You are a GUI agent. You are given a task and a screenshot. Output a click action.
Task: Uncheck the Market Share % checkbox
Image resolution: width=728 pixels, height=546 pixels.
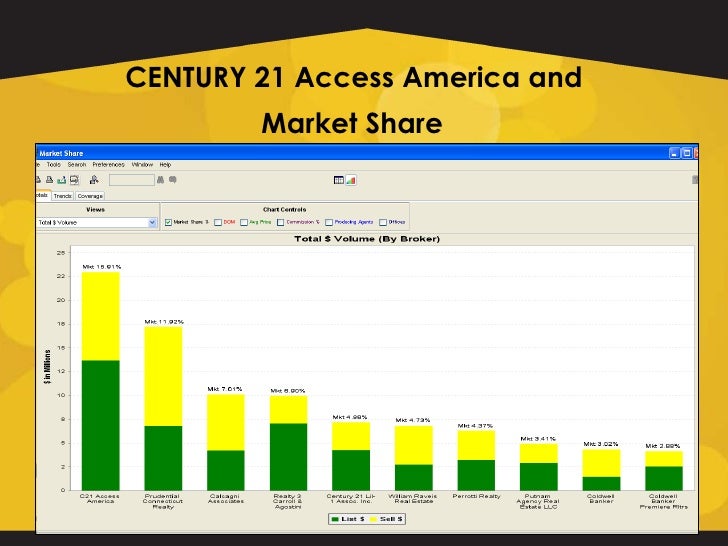(168, 222)
